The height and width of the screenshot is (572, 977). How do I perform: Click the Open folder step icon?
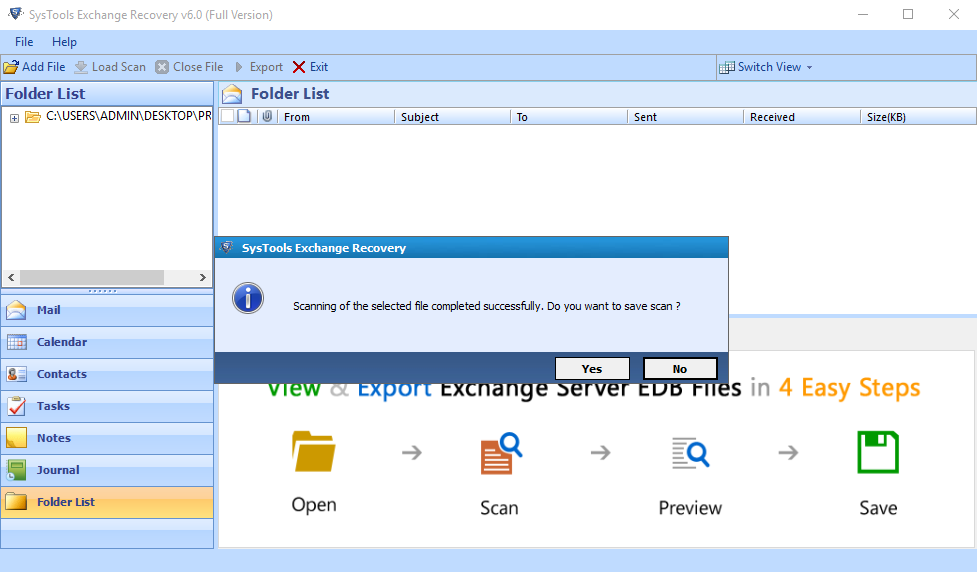click(313, 451)
